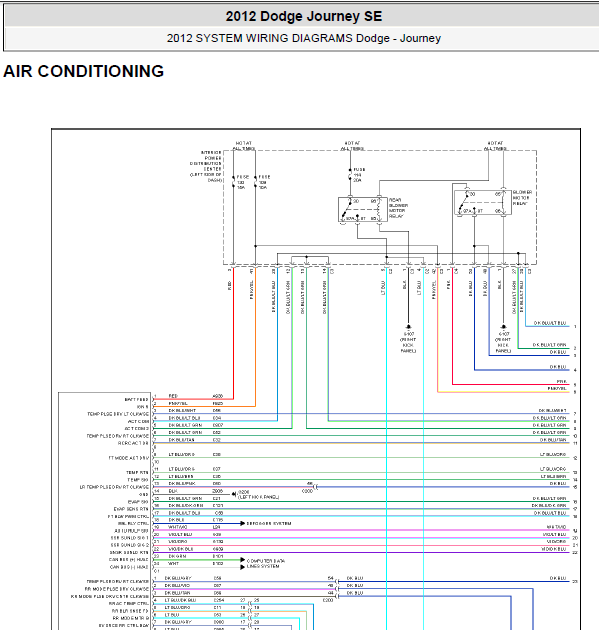This screenshot has height=630, width=599.
Task: Click right-edge 'VIO/LT BLU' label at terminal 20
Action: tap(554, 534)
